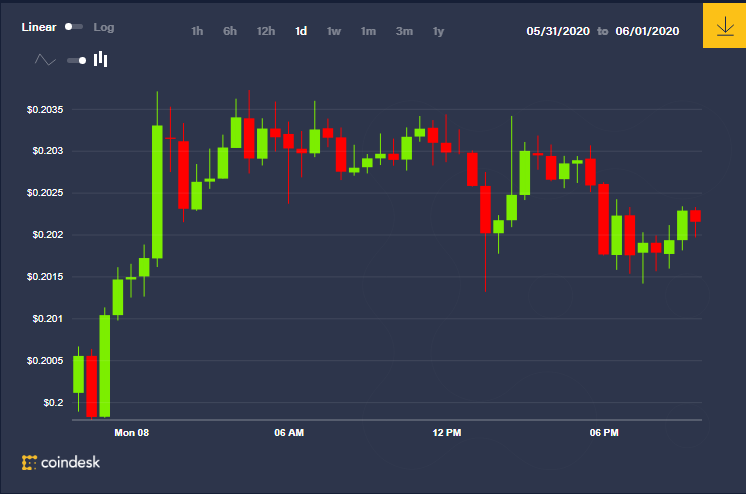The image size is (746, 494).
Task: Click the $0.2 price axis label
Action: point(53,403)
